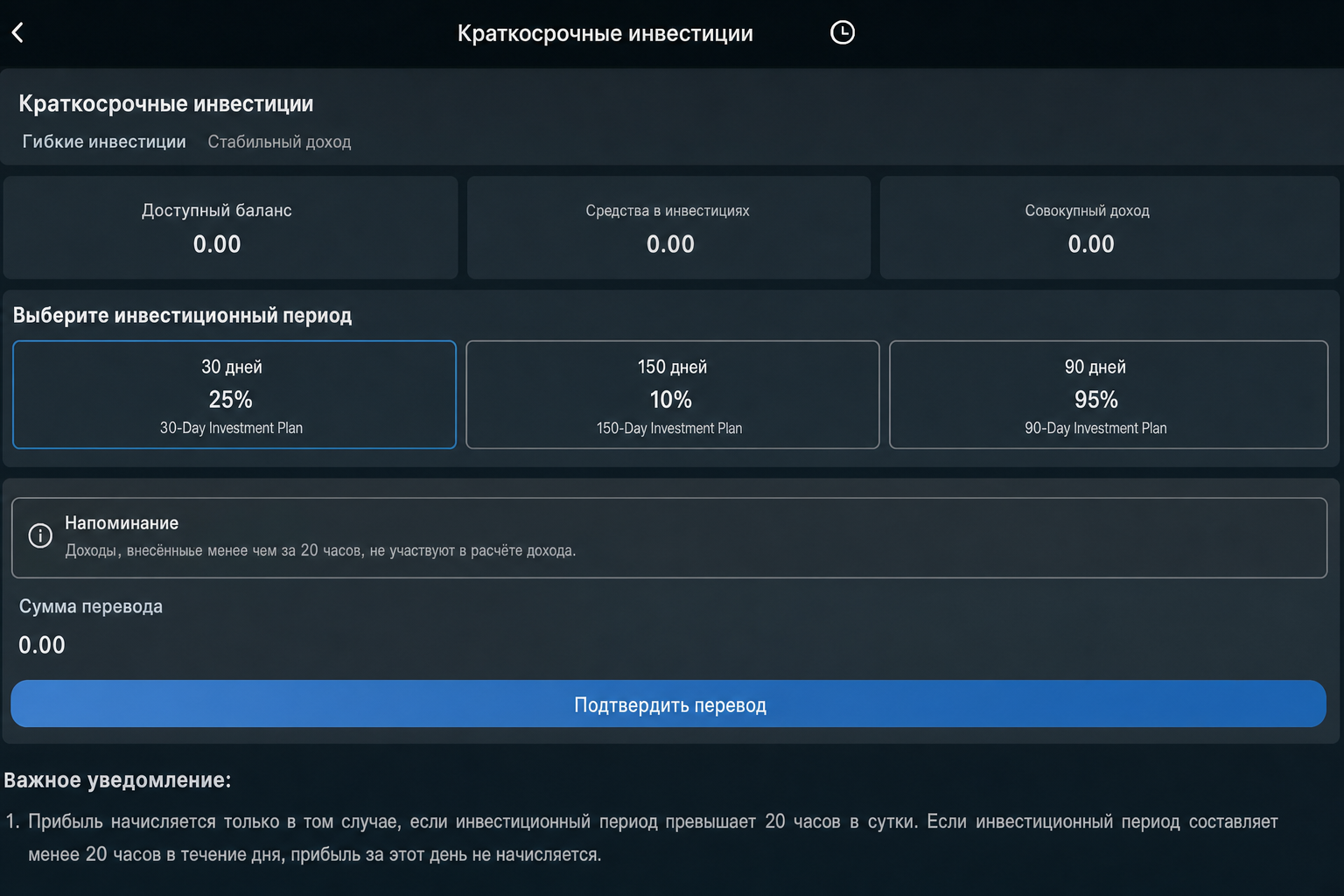
Task: Switch to the Стабильный доход tab
Action: [x=279, y=142]
